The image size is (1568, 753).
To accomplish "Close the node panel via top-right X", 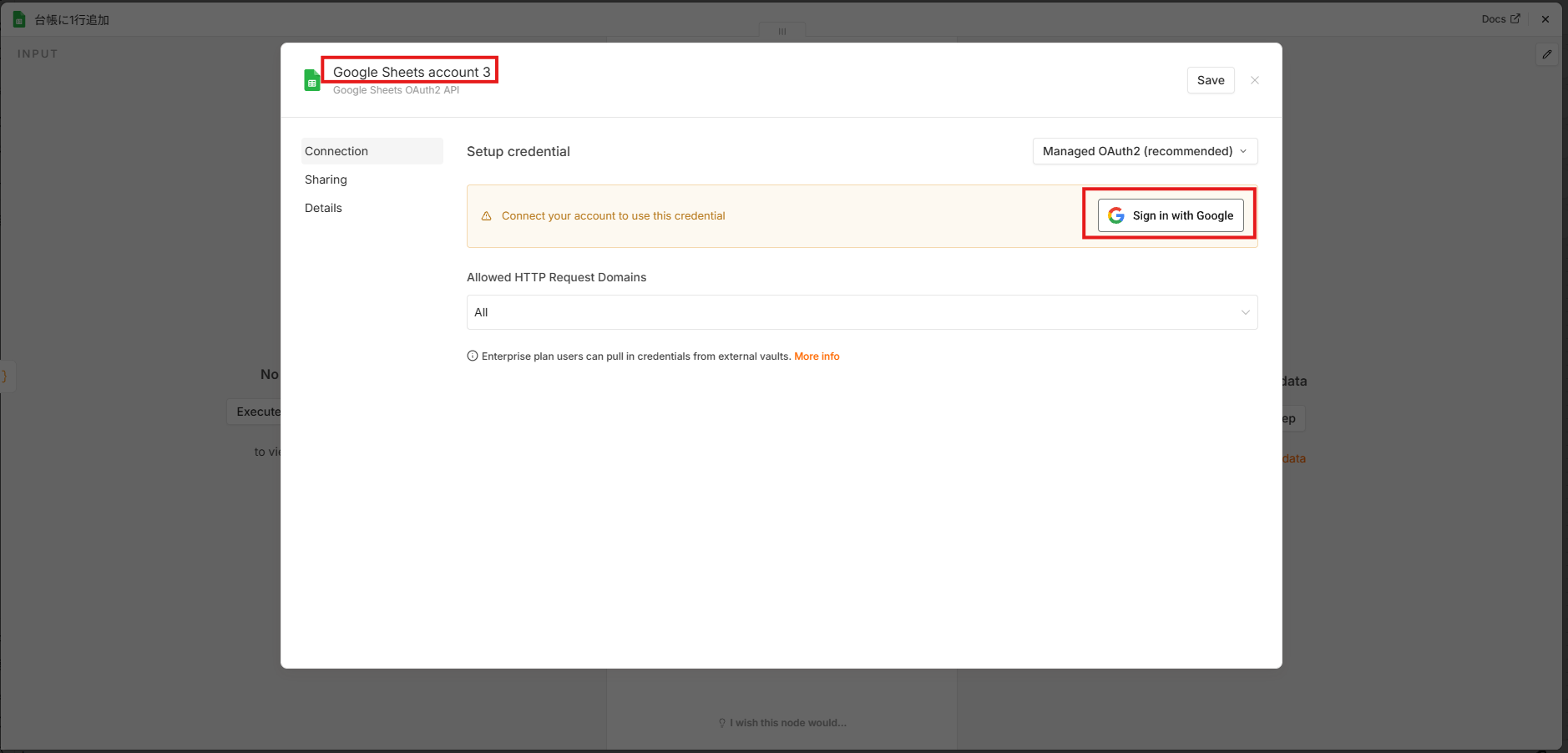I will click(1545, 19).
